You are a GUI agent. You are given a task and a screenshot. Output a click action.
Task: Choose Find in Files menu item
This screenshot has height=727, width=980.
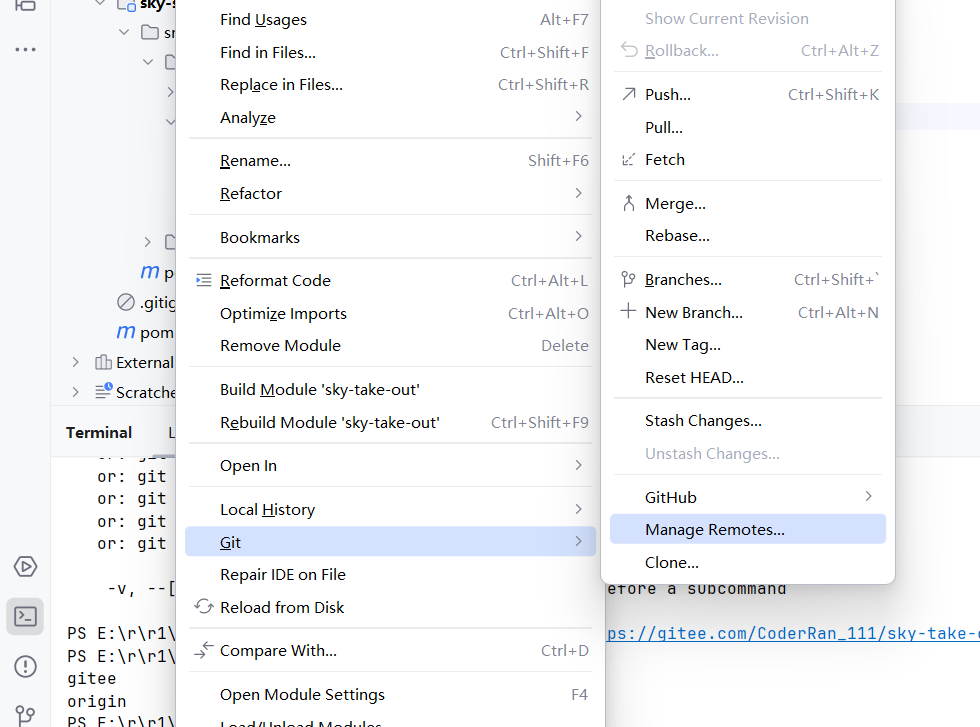click(391, 53)
